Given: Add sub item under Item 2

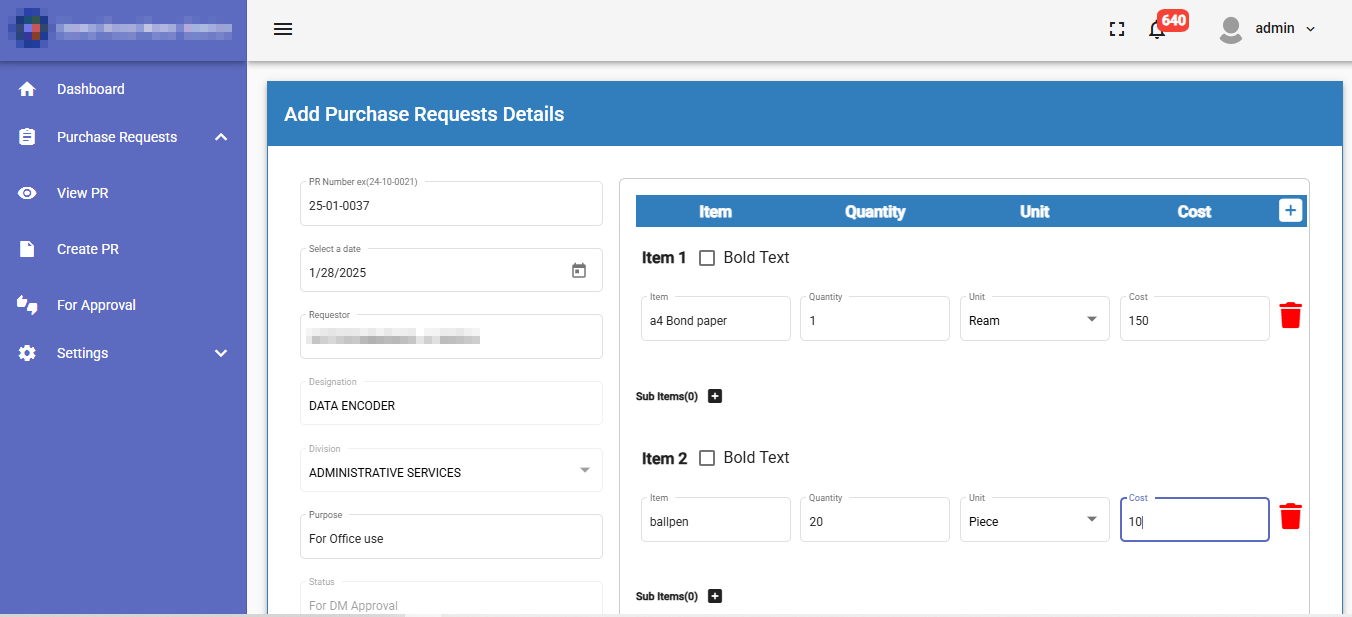Looking at the screenshot, I should pos(714,596).
